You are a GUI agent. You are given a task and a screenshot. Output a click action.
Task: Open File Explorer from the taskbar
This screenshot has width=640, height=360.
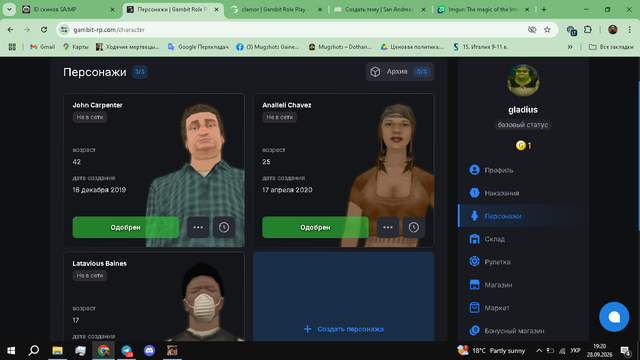coord(57,351)
